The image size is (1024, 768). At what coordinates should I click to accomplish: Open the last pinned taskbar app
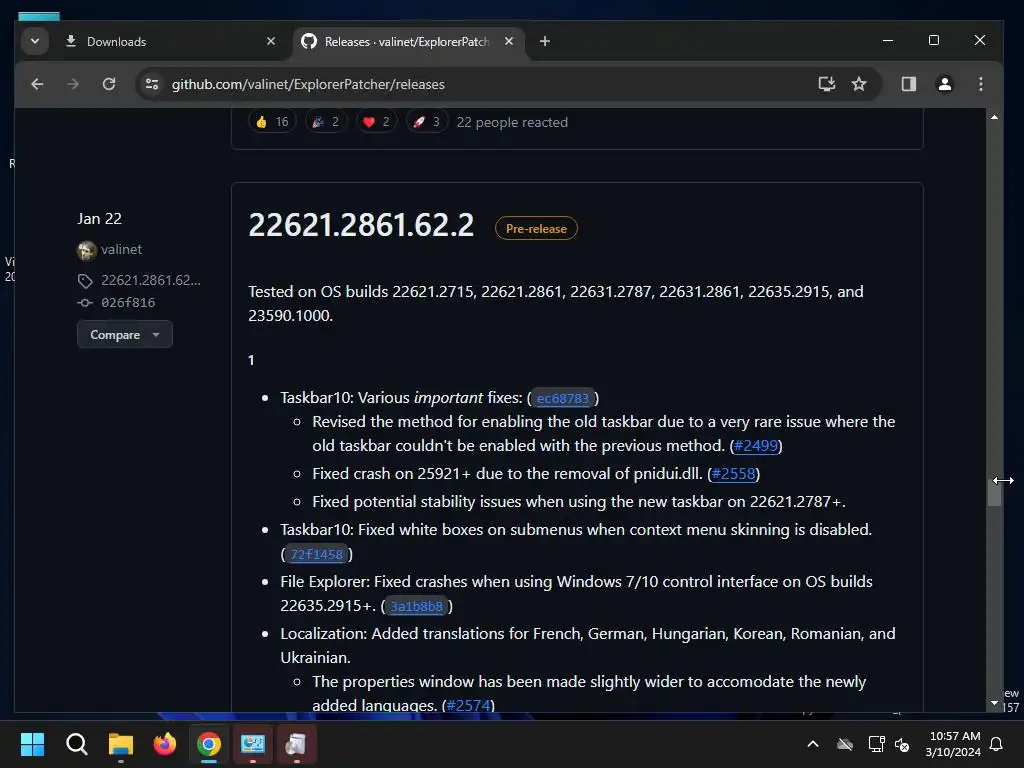click(296, 744)
